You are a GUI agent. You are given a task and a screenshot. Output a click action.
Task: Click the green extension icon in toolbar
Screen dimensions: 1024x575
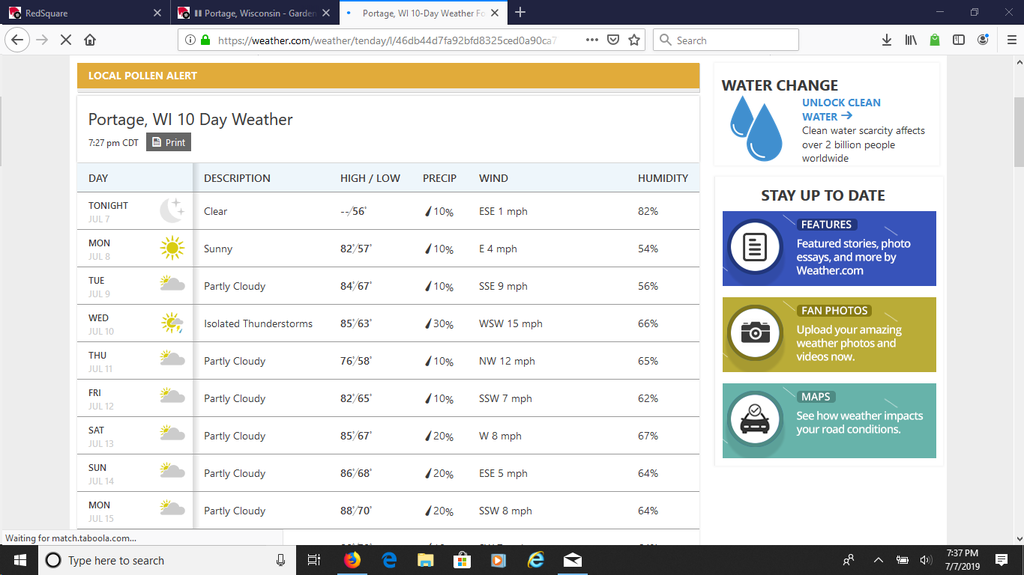tap(935, 40)
